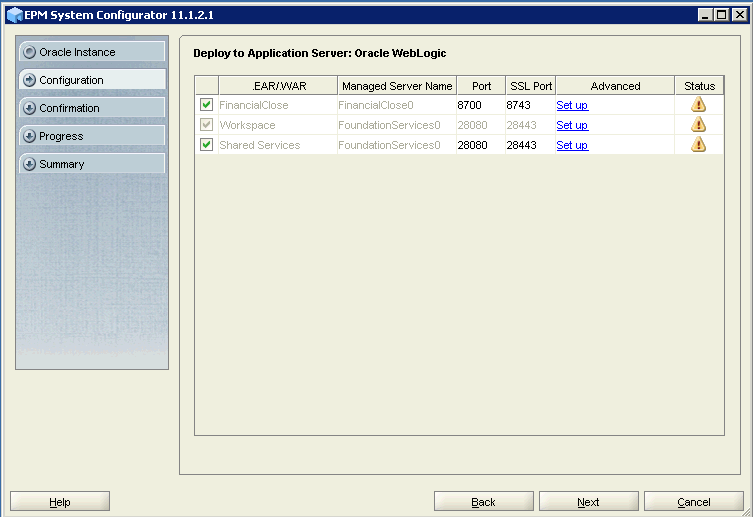Image resolution: width=753 pixels, height=517 pixels.
Task: Select the Workspace .EAR name cell
Action: (x=278, y=125)
